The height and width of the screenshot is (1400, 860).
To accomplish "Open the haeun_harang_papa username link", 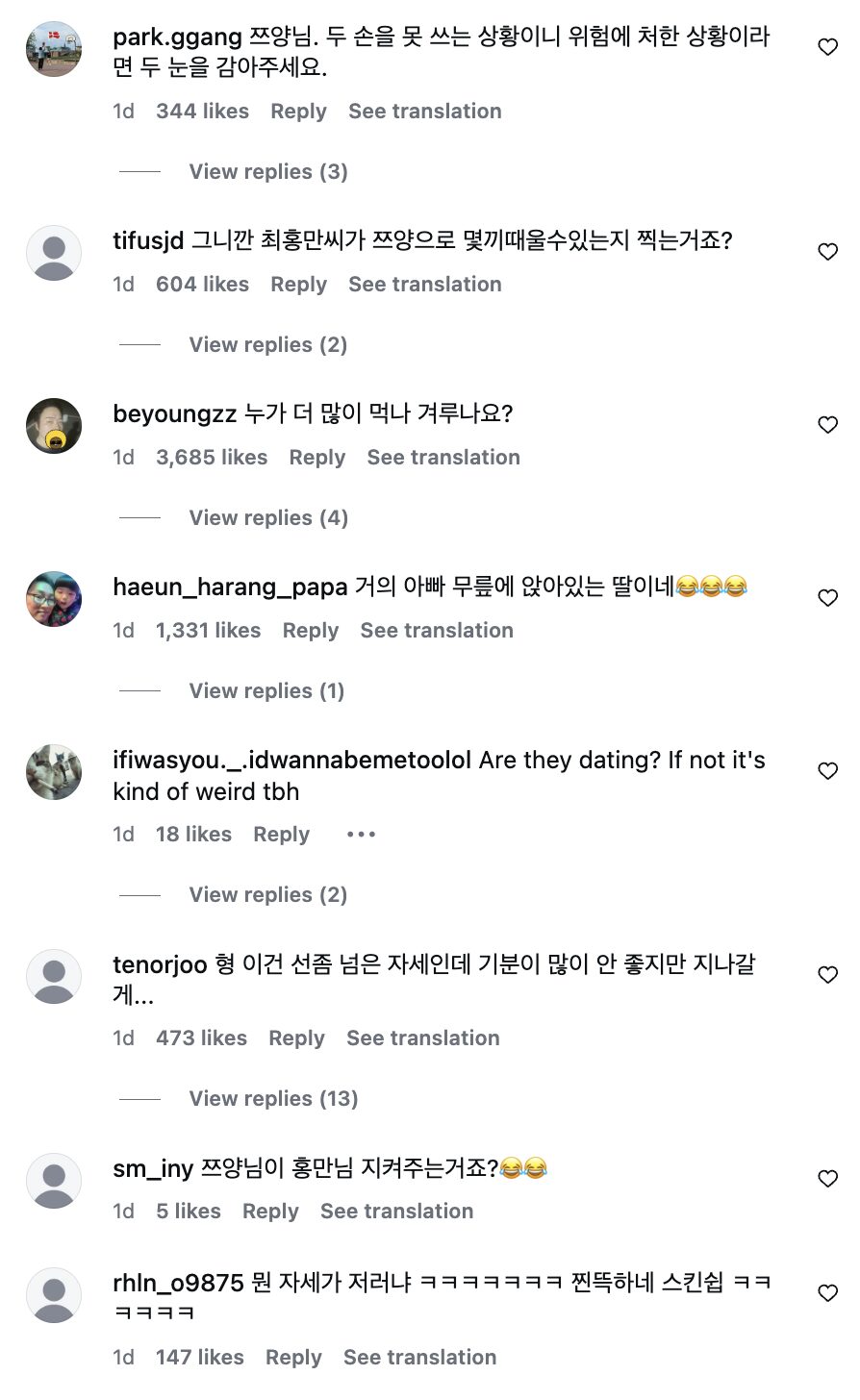I will pos(230,587).
